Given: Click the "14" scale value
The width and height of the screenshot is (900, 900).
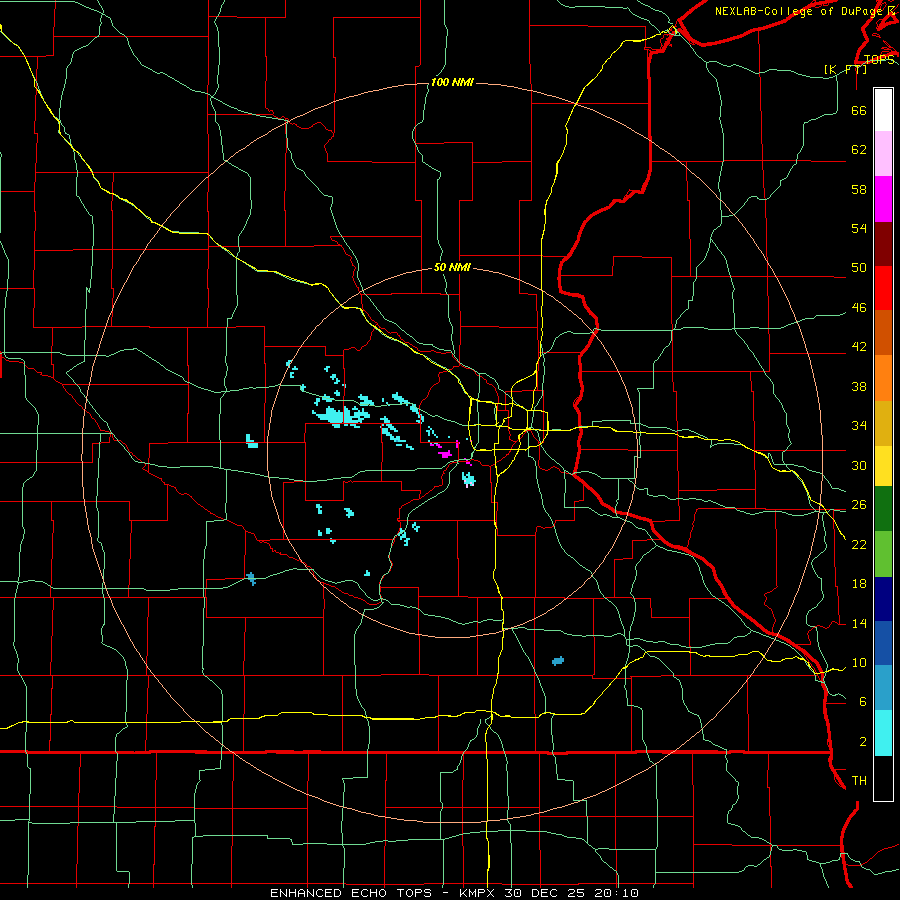Looking at the screenshot, I should coord(859,623).
